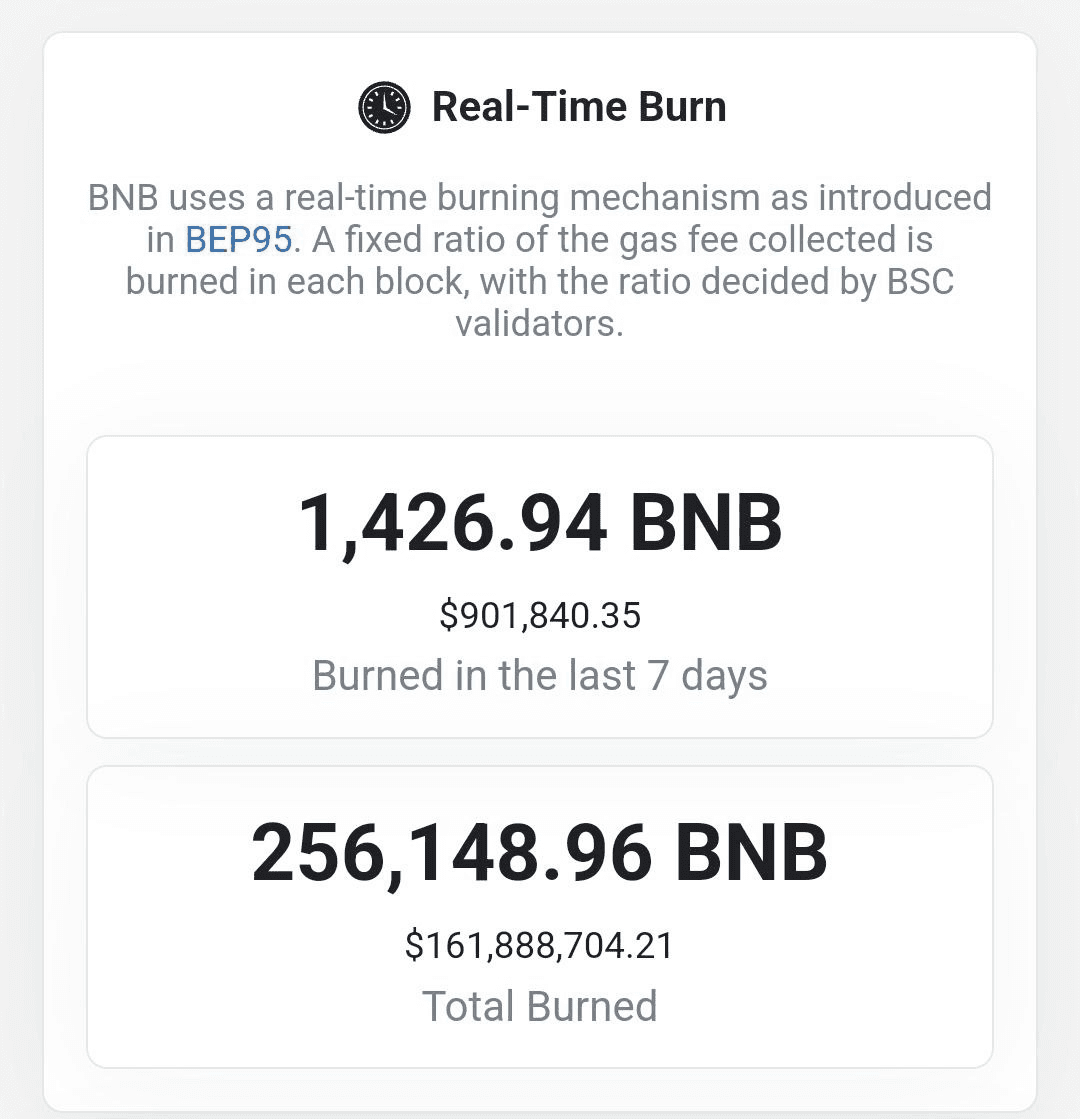Click the "Burned in the last 7 days" label

tap(540, 676)
